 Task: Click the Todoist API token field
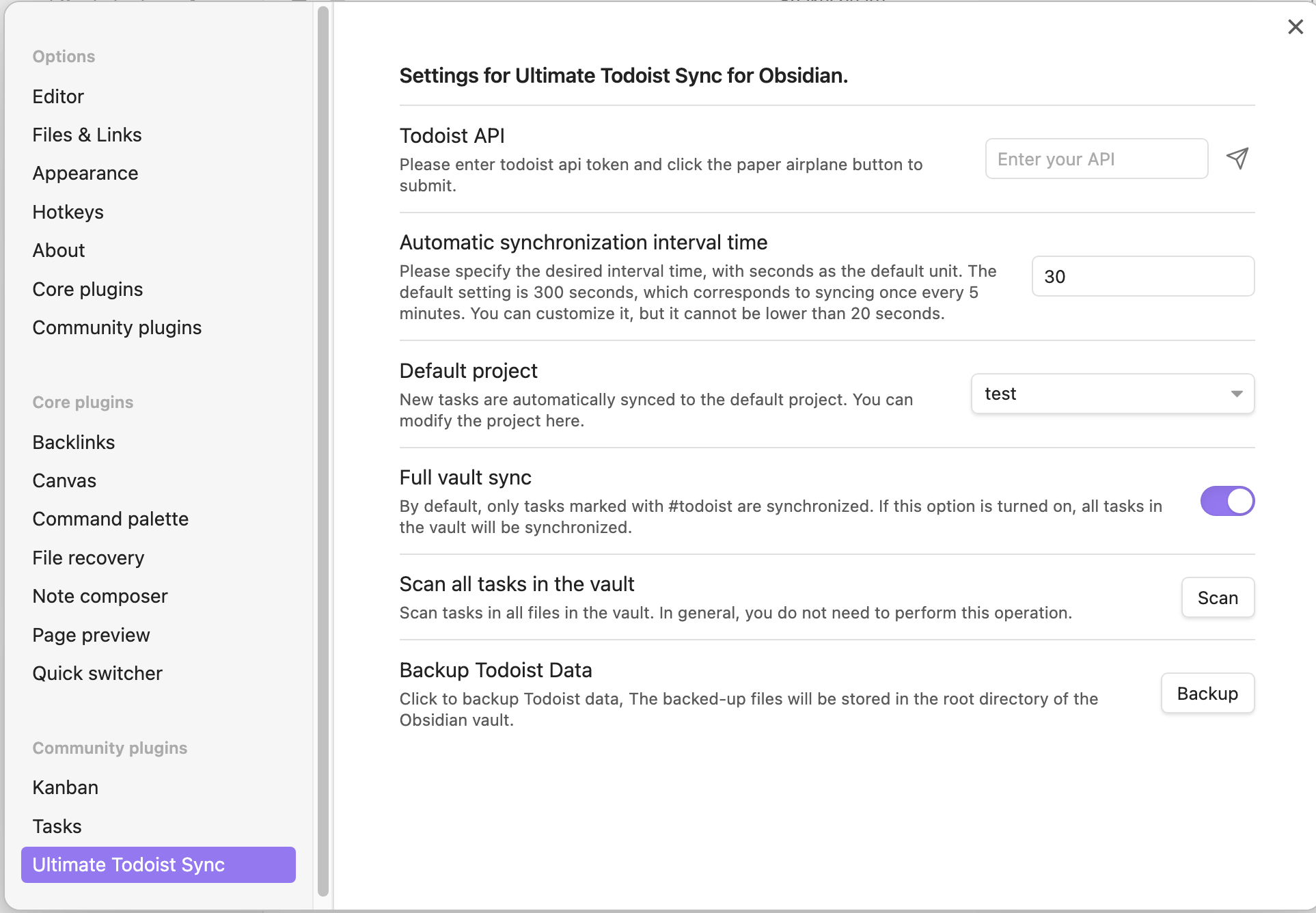pos(1096,159)
